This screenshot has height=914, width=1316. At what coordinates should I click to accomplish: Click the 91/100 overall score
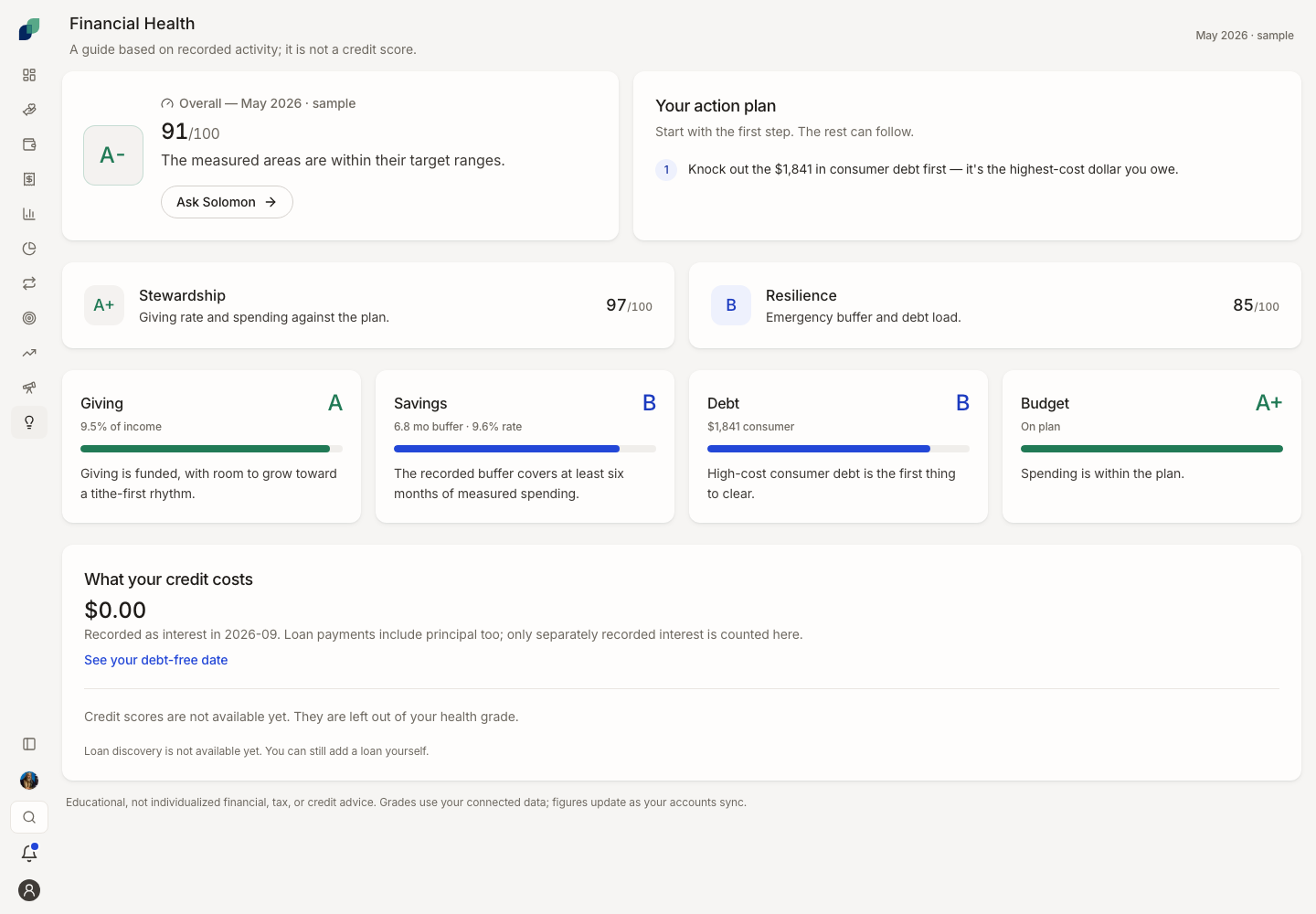[190, 132]
